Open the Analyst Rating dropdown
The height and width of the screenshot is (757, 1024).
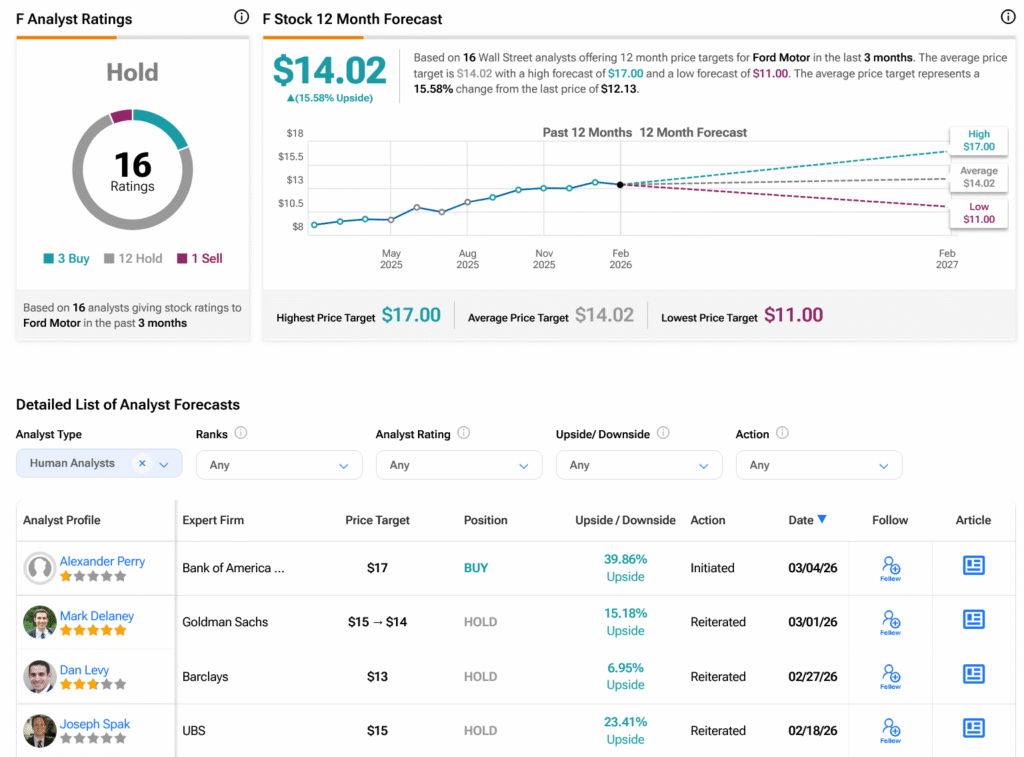(x=459, y=465)
